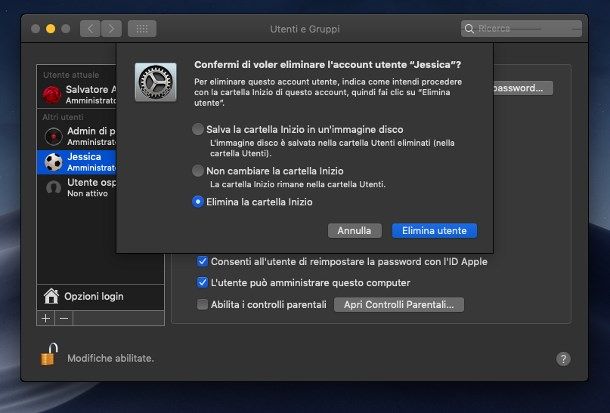610x413 pixels.
Task: Select Salva la cartella Inizio in un'immagine disco
Action: click(198, 129)
